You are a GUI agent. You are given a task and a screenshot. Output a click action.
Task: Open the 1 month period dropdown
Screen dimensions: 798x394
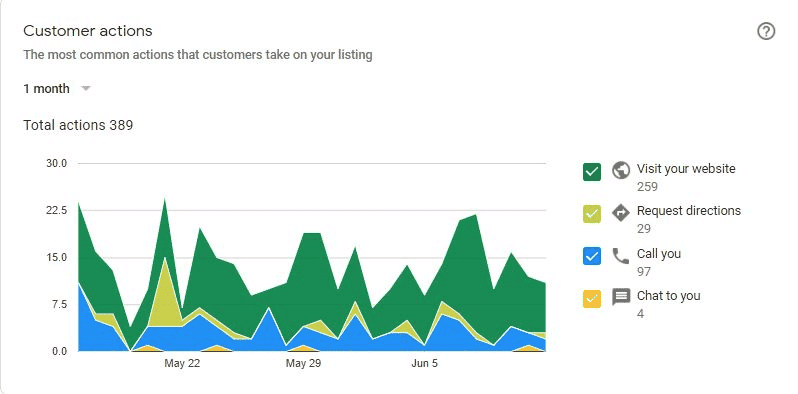(57, 89)
